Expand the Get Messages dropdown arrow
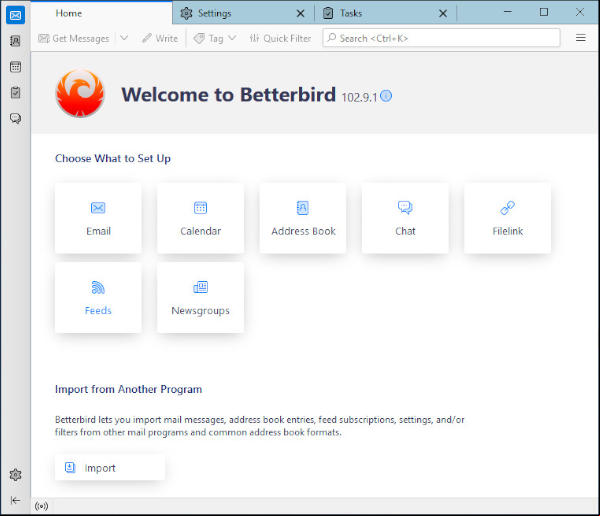This screenshot has height=516, width=600. [124, 38]
